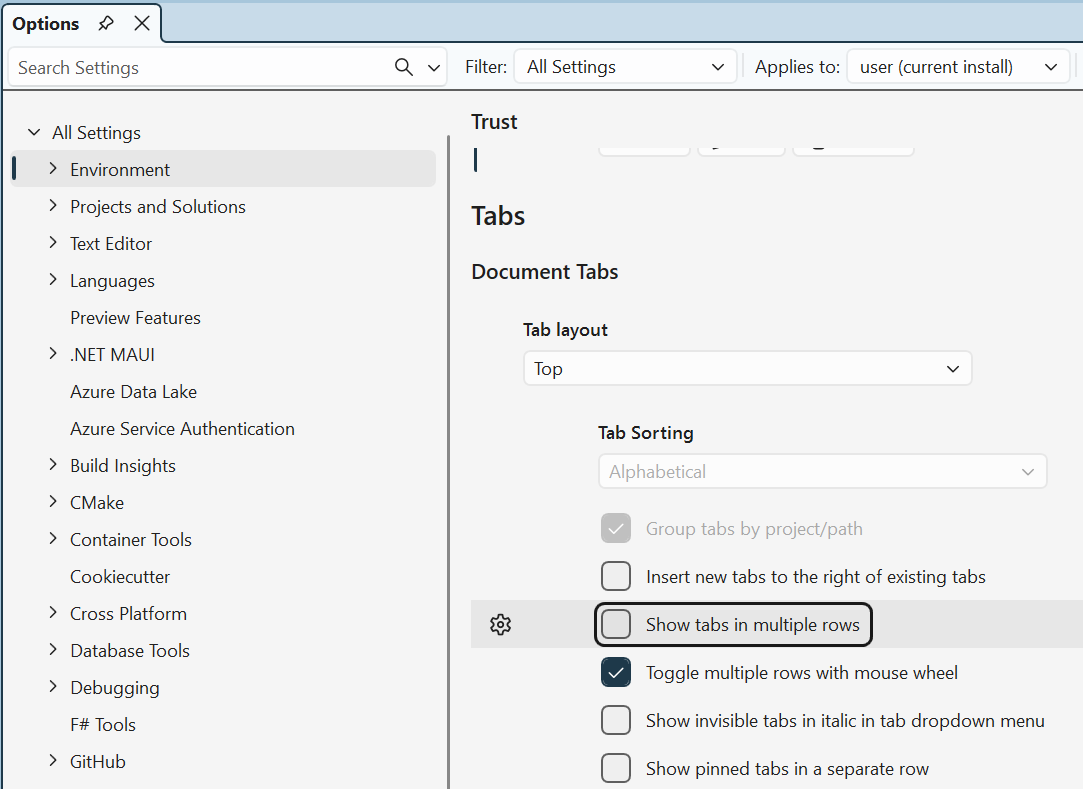Open Azure Data Lake settings
Viewport: 1083px width, 789px height.
click(x=133, y=392)
